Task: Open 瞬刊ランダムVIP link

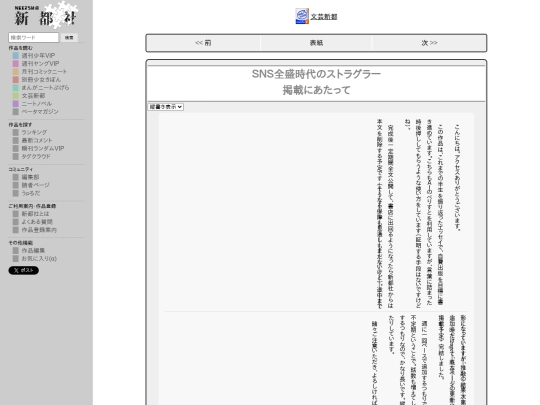Action: tap(43, 148)
